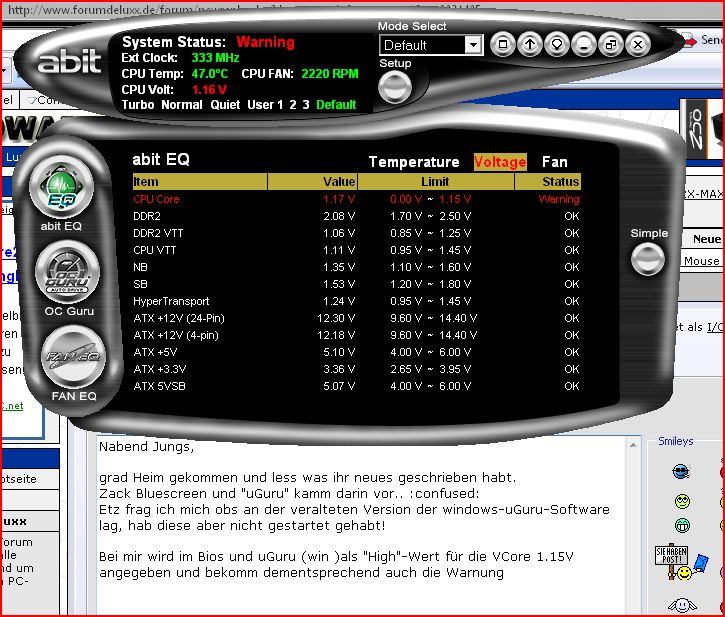
Task: Click the 1.17 V CPU Core value
Action: 339,199
